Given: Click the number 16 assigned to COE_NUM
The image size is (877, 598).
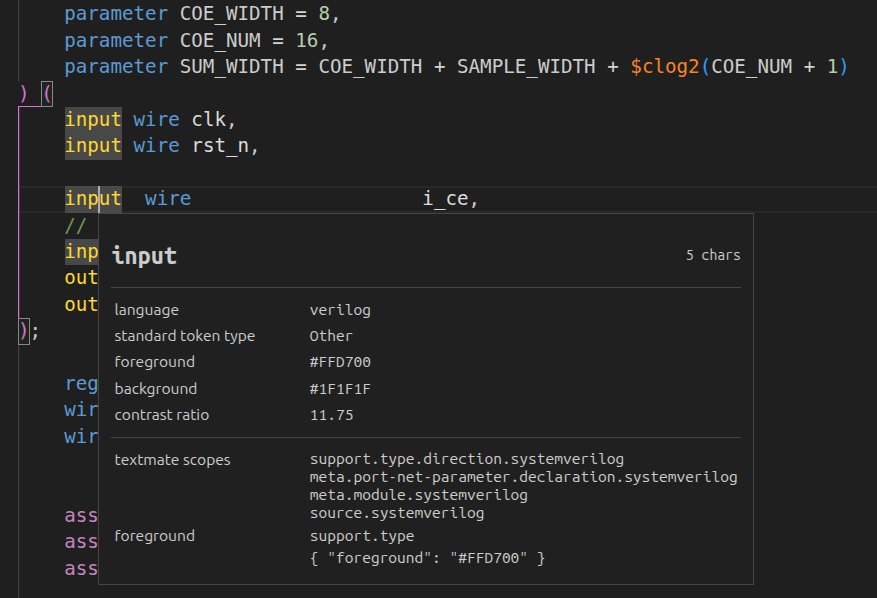Looking at the screenshot, I should point(306,40).
